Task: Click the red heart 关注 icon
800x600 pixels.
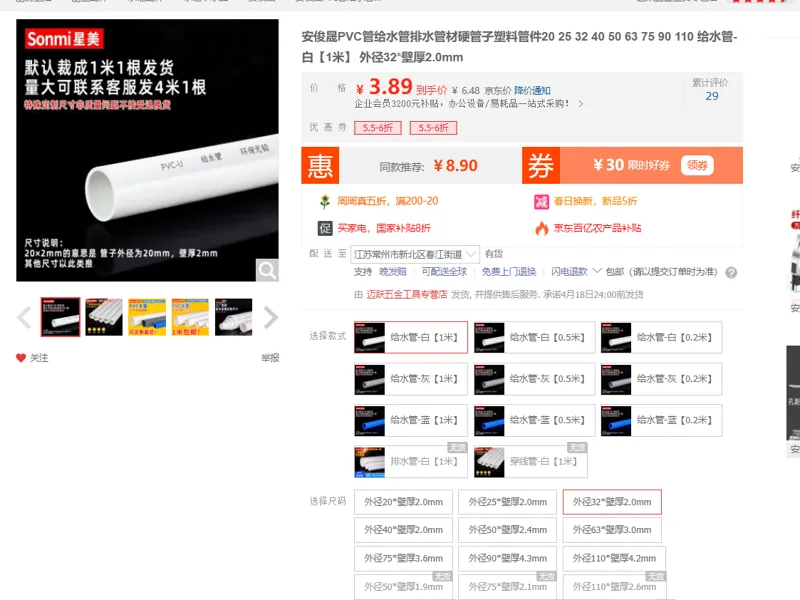Action: 21,358
